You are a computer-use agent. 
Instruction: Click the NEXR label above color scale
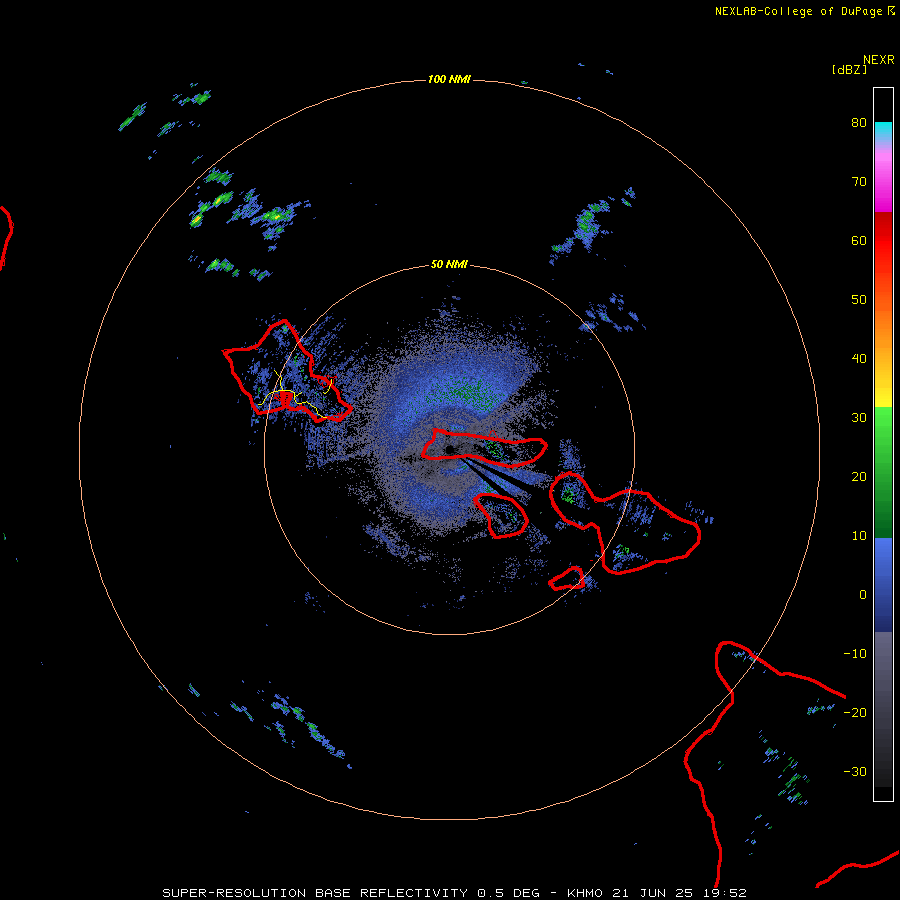[878, 60]
